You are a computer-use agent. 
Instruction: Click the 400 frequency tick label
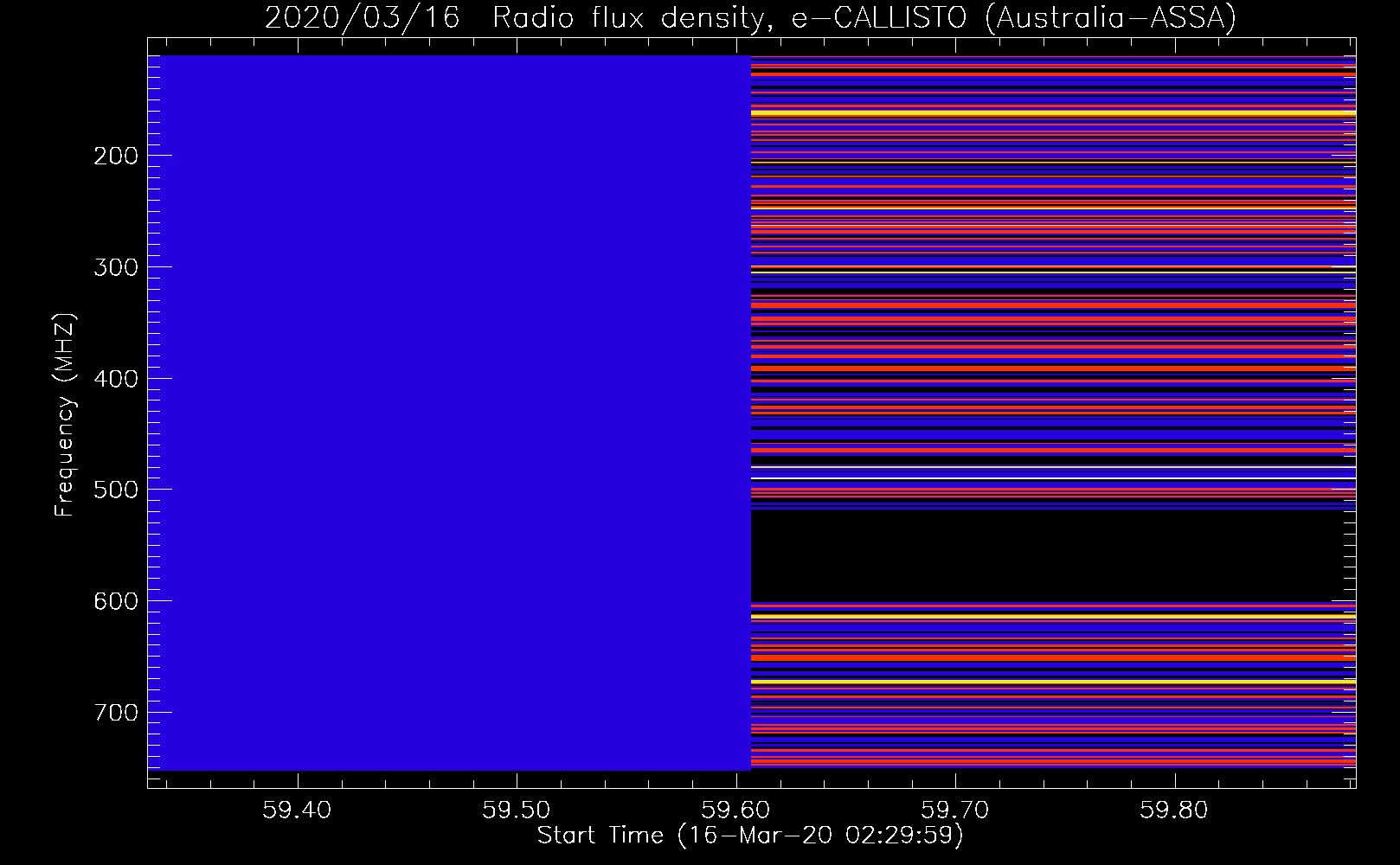pyautogui.click(x=116, y=379)
